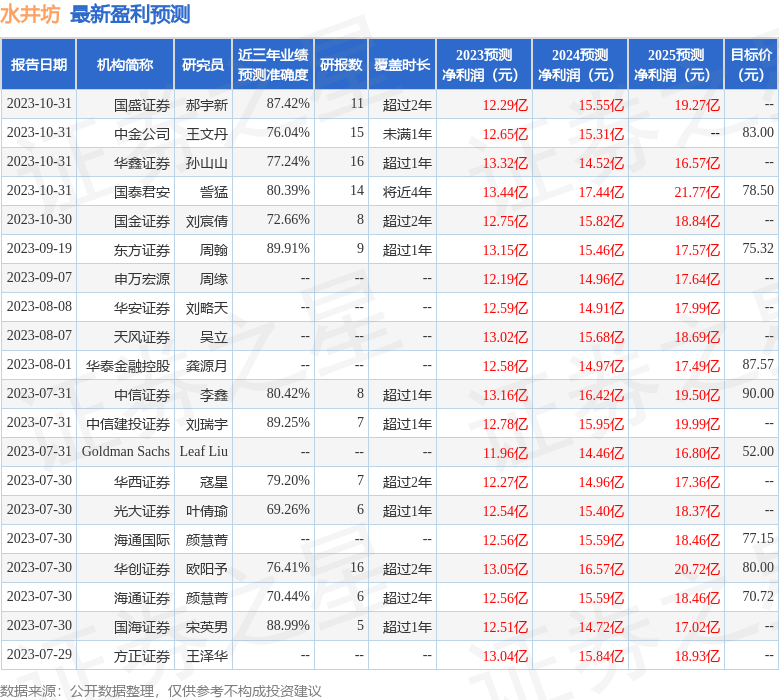Click target price 52.00
This screenshot has height=700, width=779.
[758, 451]
